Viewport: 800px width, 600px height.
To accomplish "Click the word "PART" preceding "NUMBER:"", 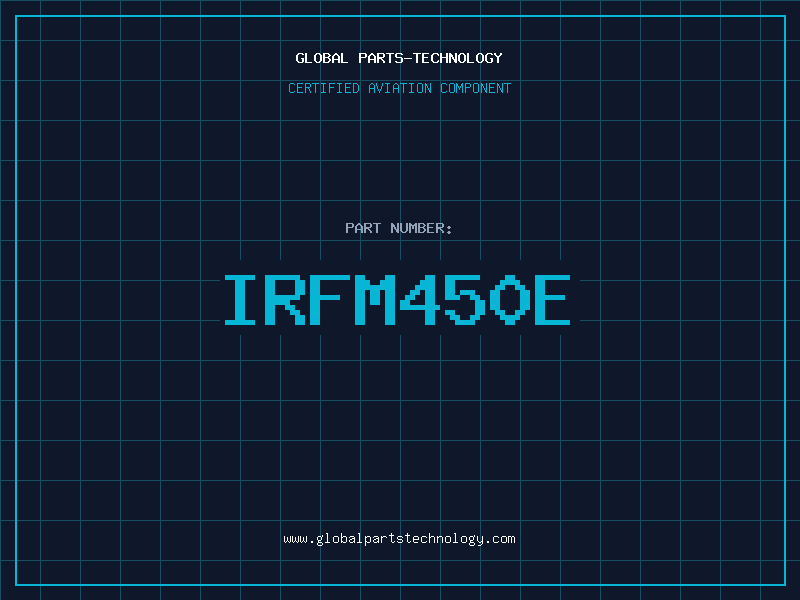I will [x=363, y=228].
